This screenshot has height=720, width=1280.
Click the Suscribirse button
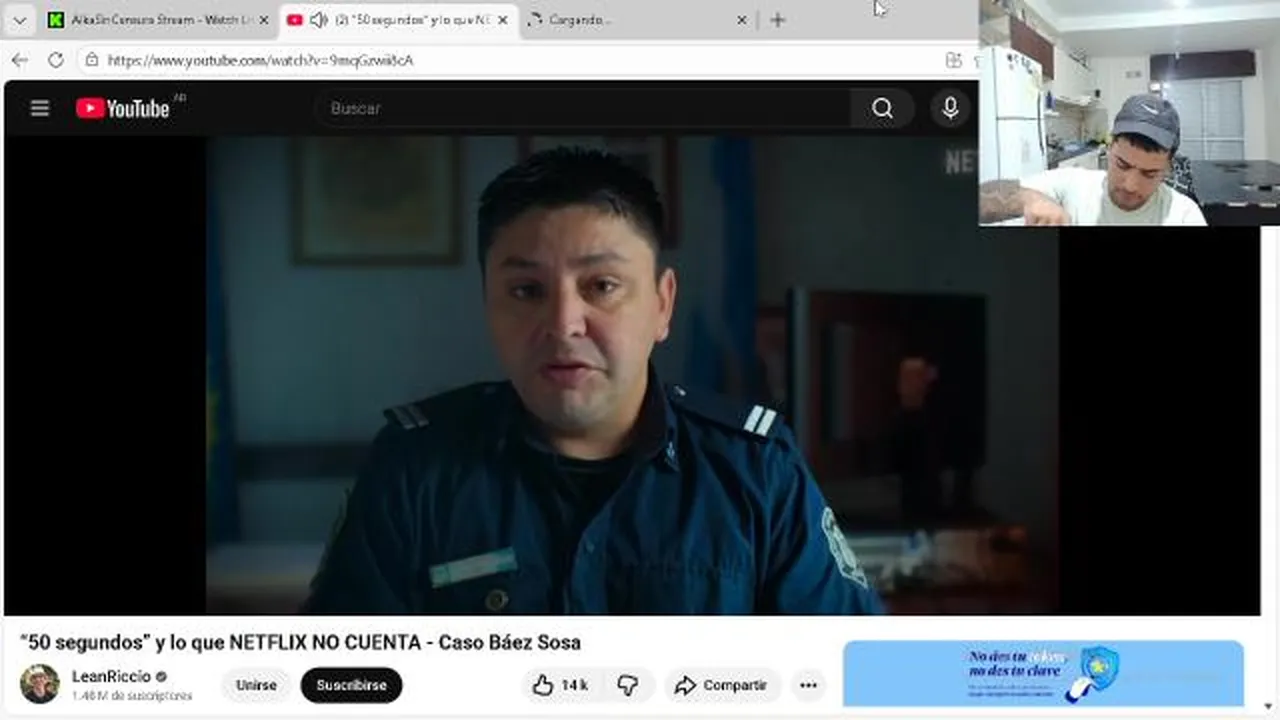(351, 685)
